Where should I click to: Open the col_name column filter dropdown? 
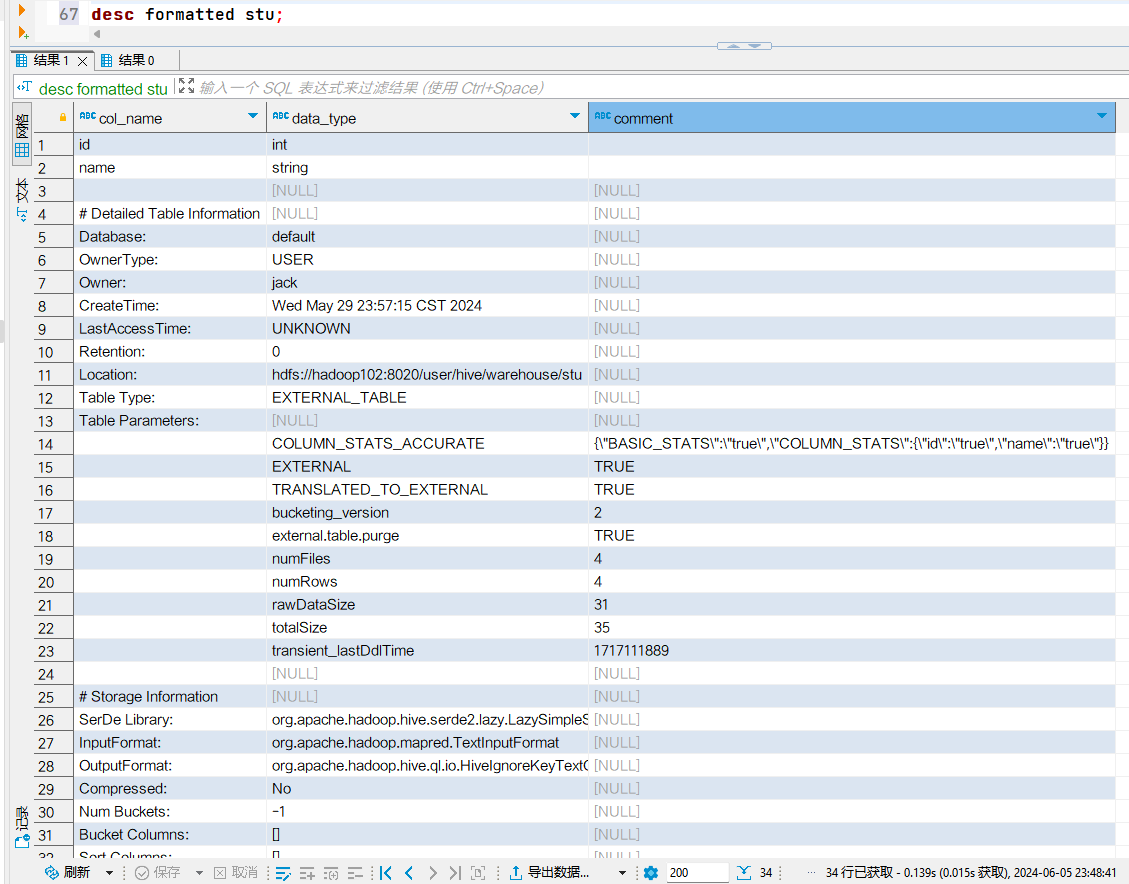coord(253,116)
